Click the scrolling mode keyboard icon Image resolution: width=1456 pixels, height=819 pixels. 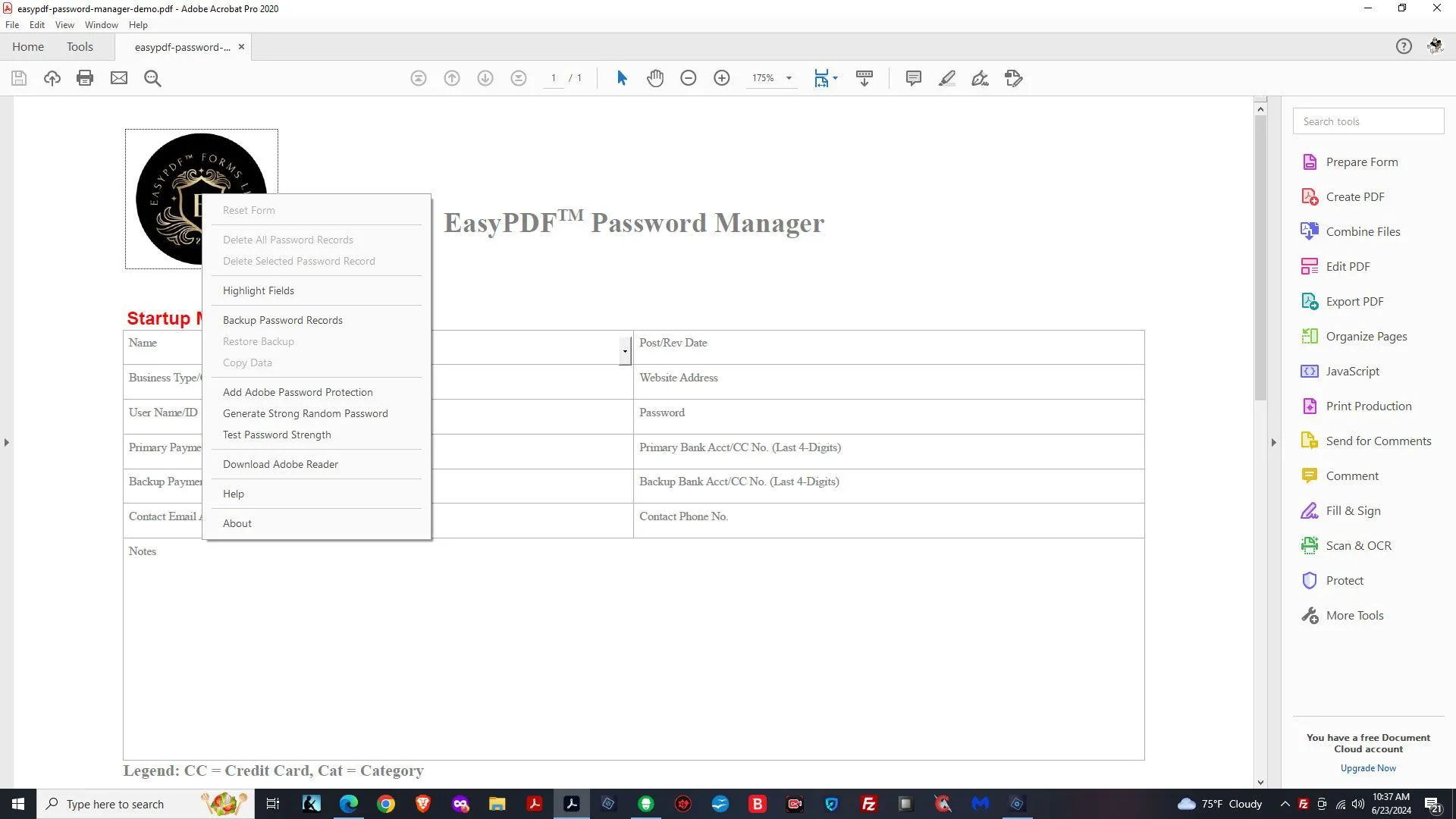point(864,78)
